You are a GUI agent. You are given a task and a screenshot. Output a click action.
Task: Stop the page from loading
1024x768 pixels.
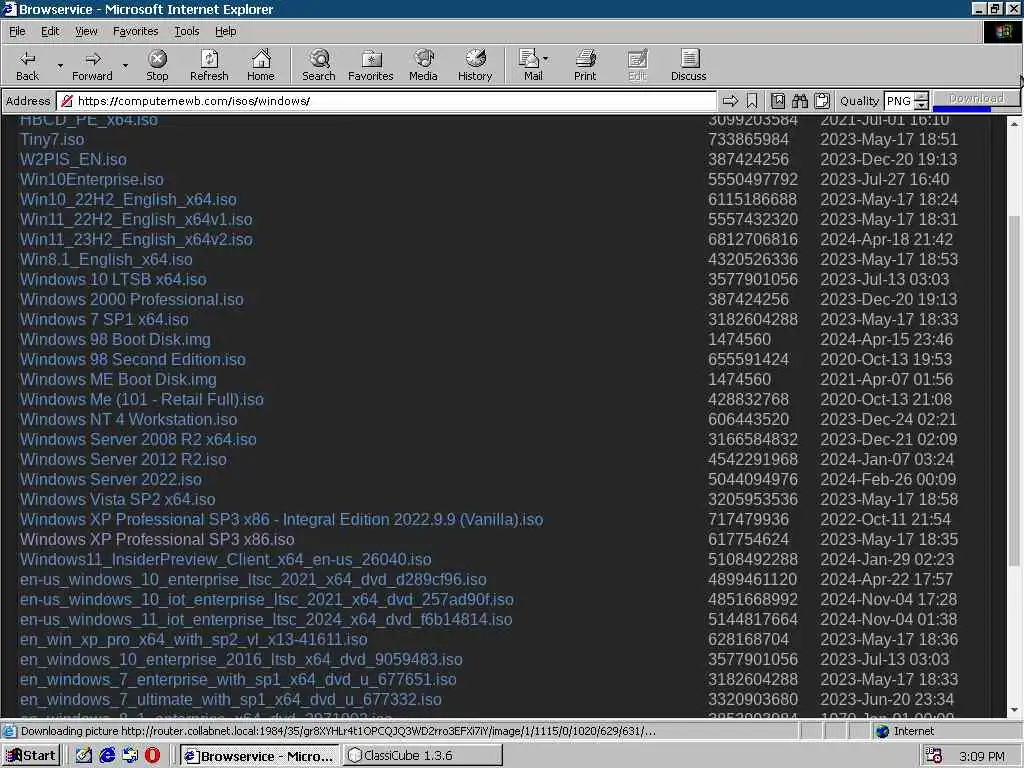[x=157, y=65]
